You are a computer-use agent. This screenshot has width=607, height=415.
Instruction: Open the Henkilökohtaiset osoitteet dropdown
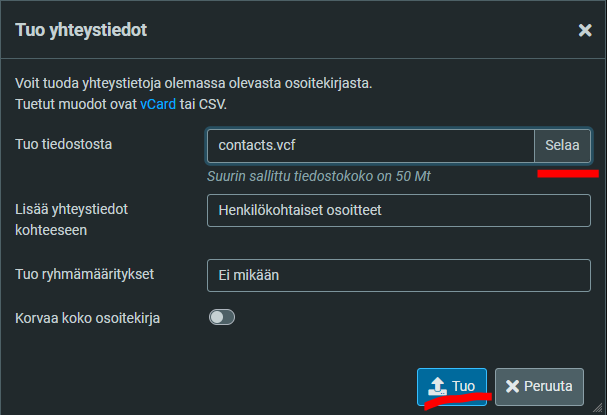coord(399,211)
